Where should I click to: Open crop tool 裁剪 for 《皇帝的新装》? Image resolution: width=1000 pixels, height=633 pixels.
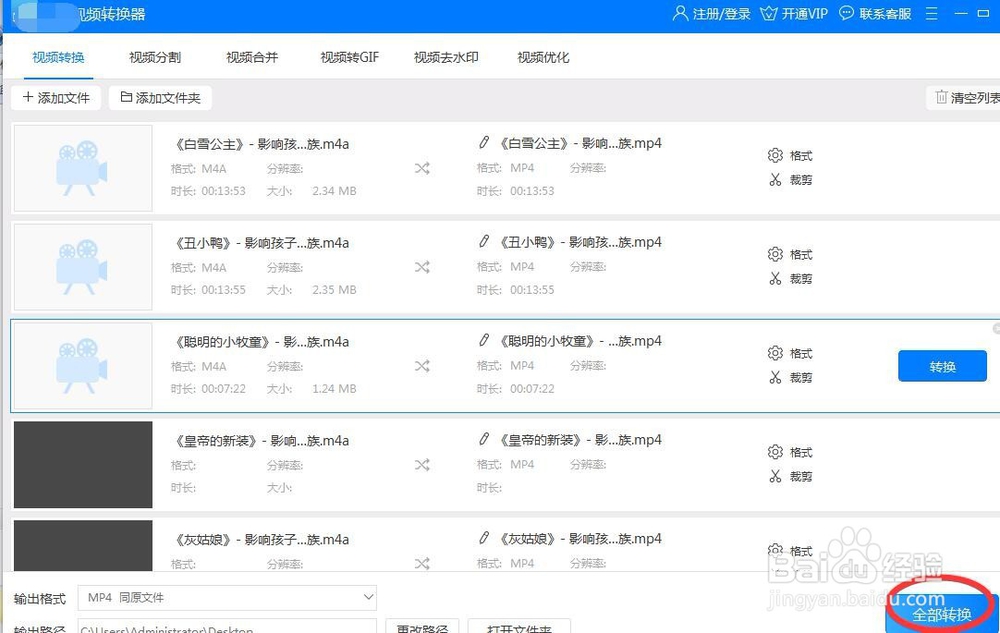tap(775, 476)
